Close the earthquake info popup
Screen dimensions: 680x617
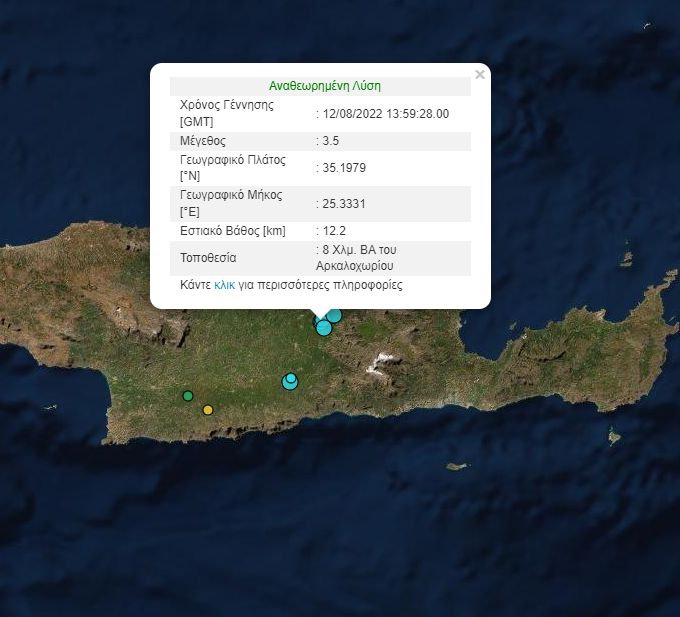click(x=480, y=75)
